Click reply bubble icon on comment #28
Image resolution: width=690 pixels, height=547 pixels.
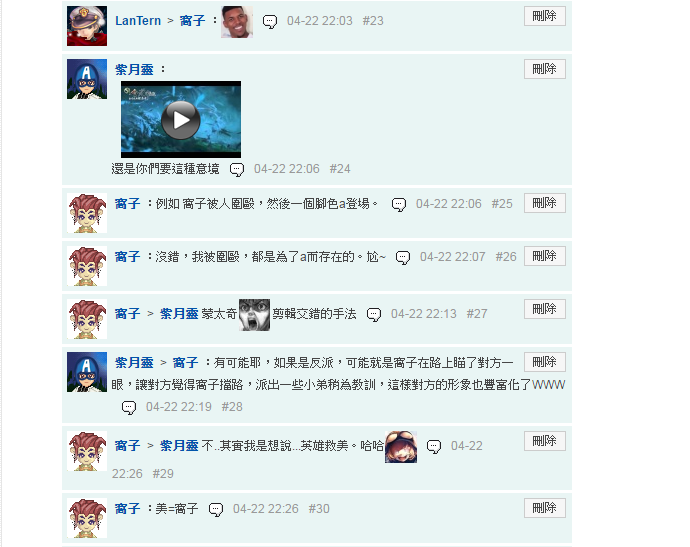coord(128,407)
